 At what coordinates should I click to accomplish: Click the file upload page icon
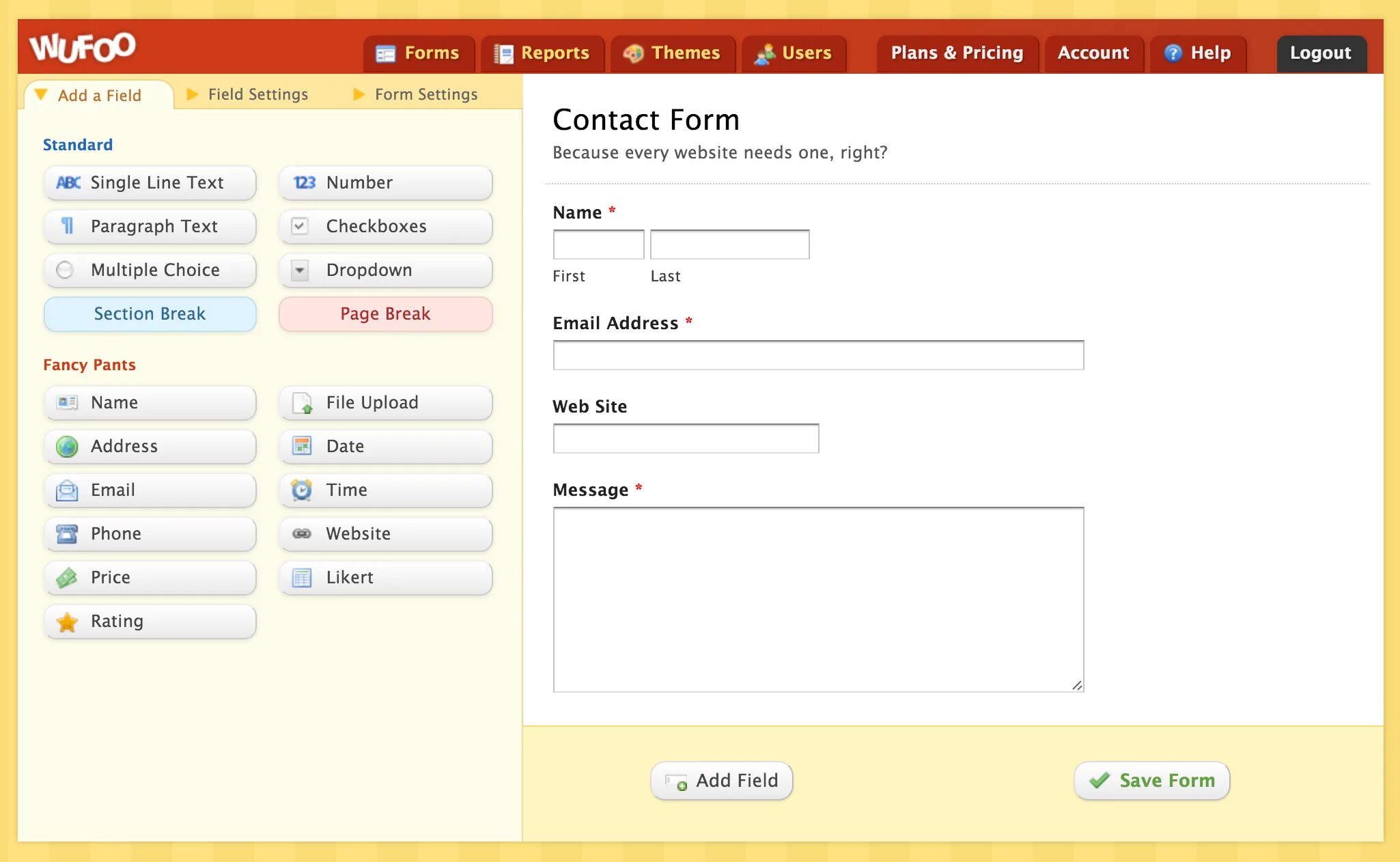[x=302, y=403]
